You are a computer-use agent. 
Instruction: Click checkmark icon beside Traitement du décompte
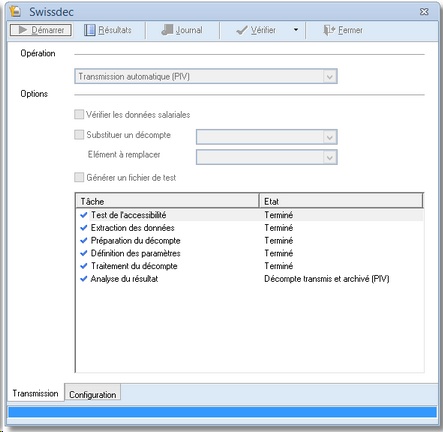(84, 266)
